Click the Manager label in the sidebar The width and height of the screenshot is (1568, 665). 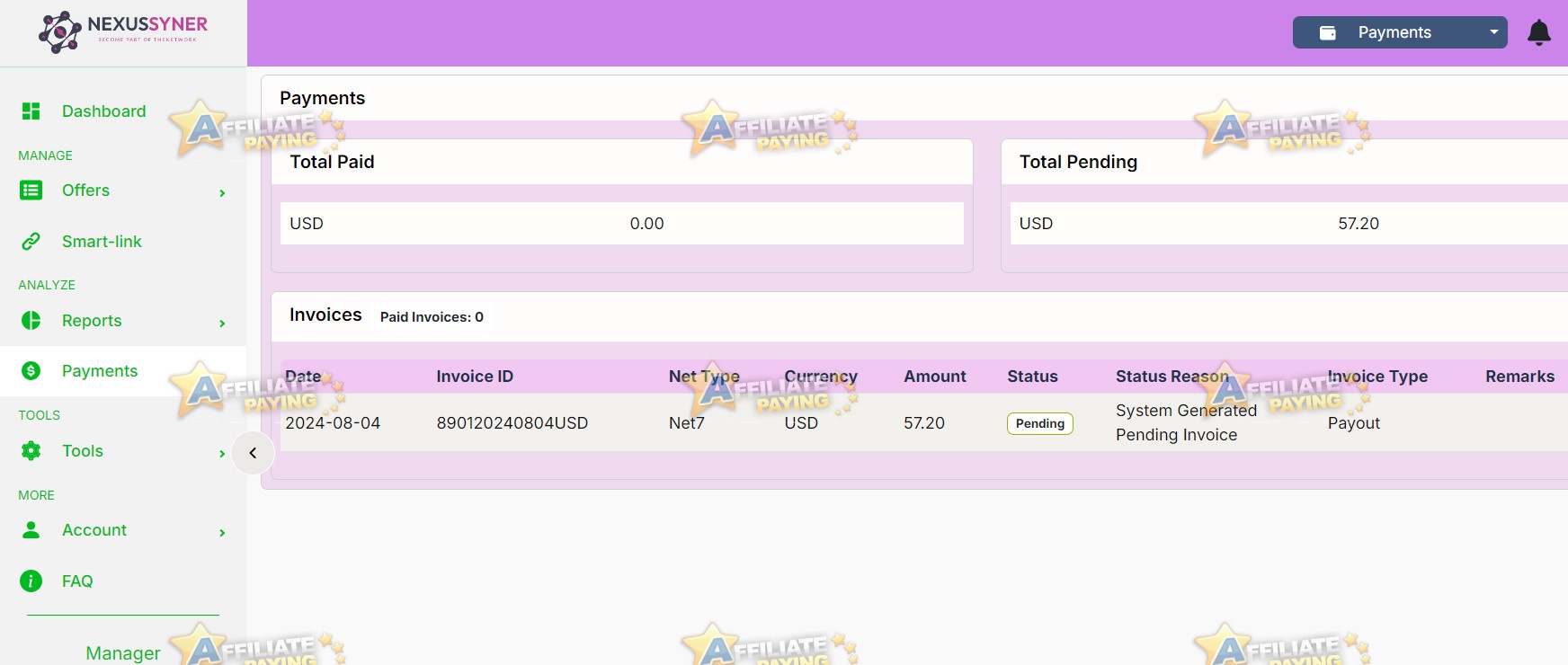[123, 652]
